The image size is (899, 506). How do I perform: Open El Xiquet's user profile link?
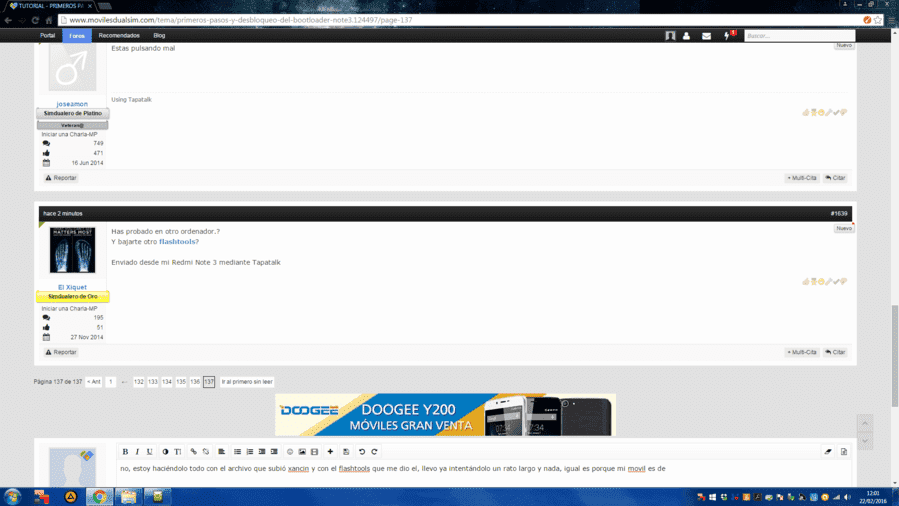(72, 287)
